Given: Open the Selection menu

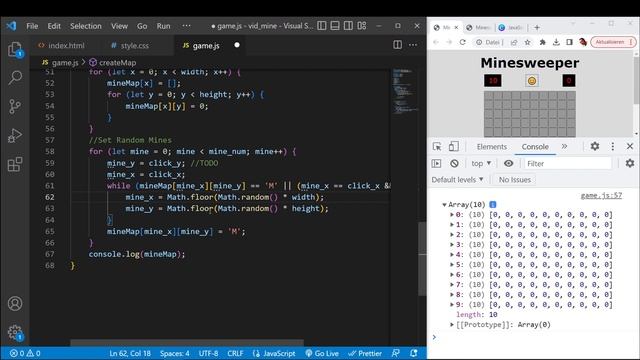Looking at the screenshot, I should click(86, 26).
